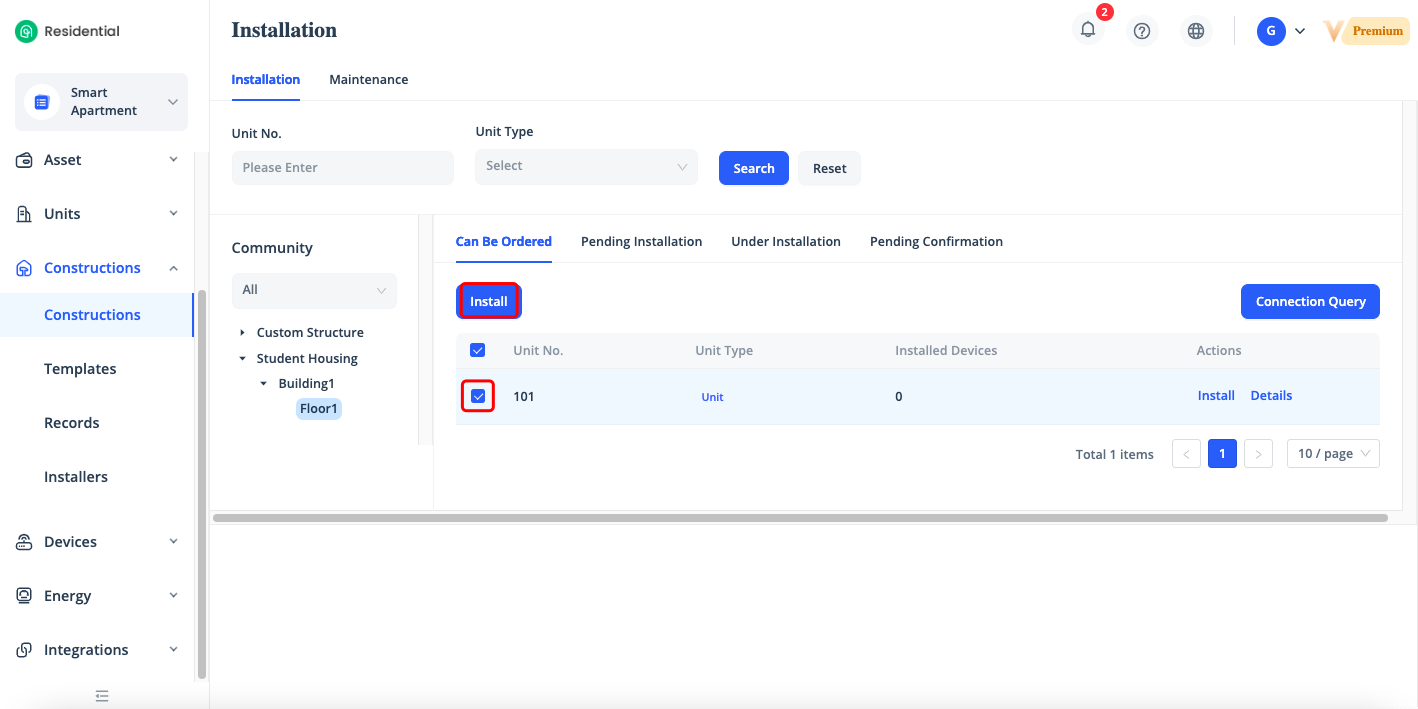Click the Unit No. input field
This screenshot has width=1418, height=709.
[x=342, y=168]
